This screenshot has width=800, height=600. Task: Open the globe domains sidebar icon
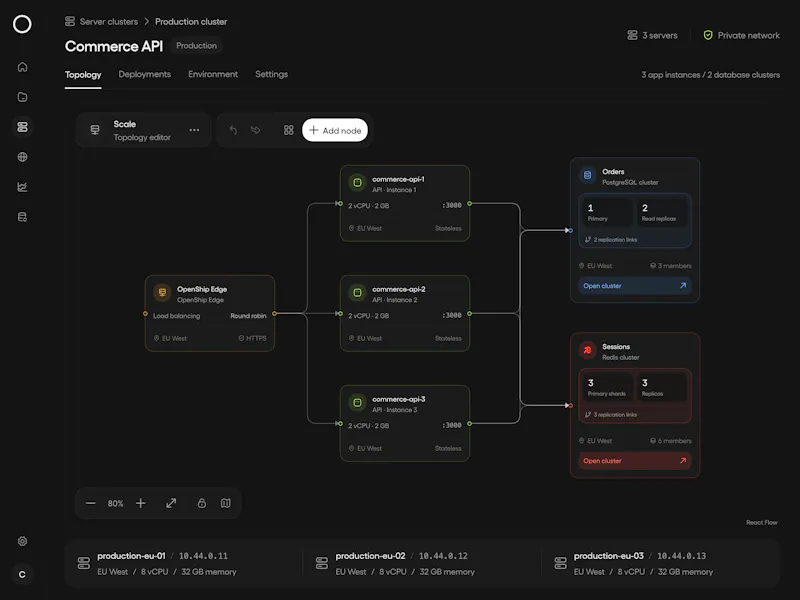22,157
